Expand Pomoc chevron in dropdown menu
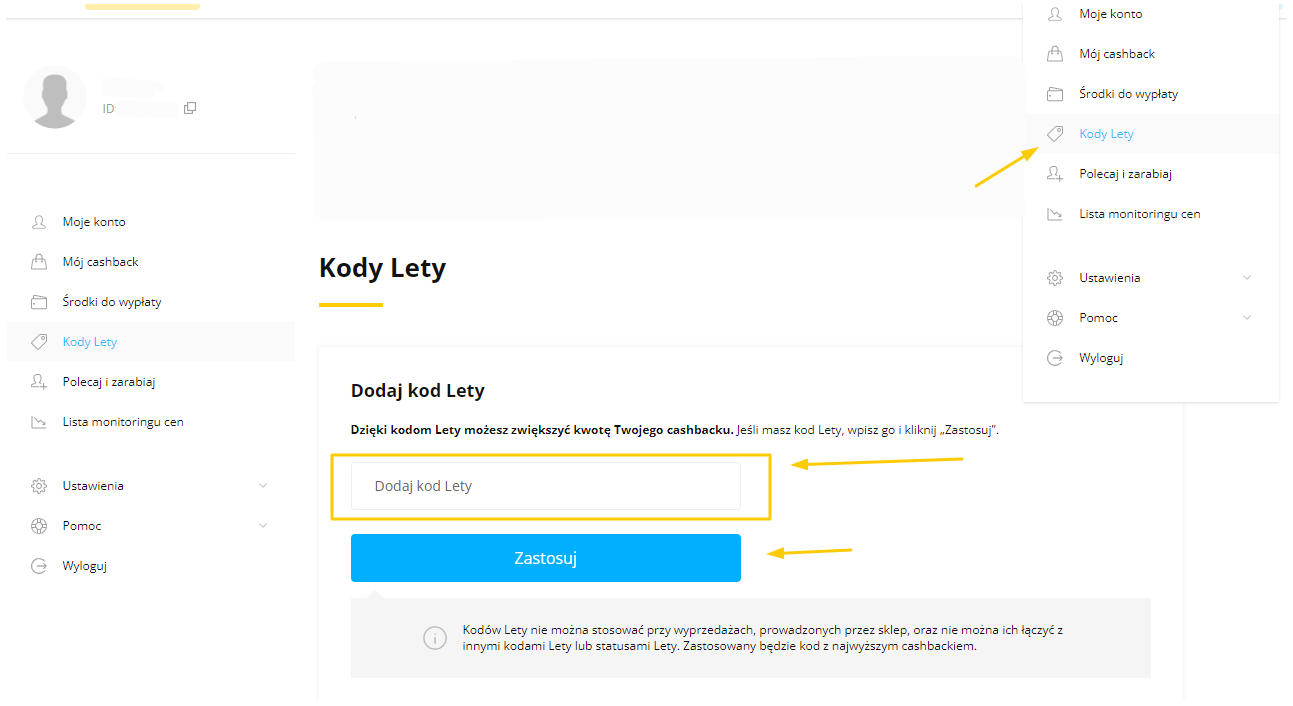 (x=1247, y=318)
